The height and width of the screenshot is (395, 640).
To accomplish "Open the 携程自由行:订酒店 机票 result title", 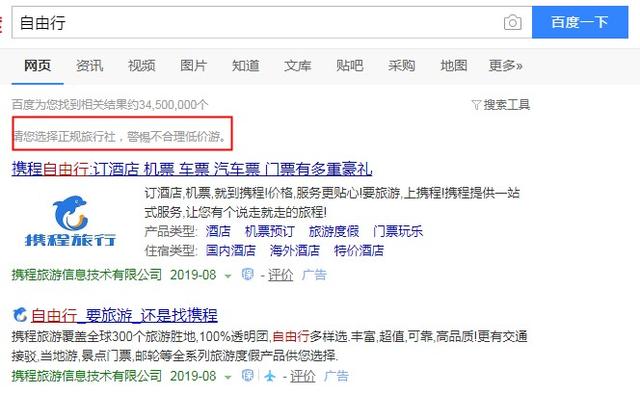I will [192, 169].
